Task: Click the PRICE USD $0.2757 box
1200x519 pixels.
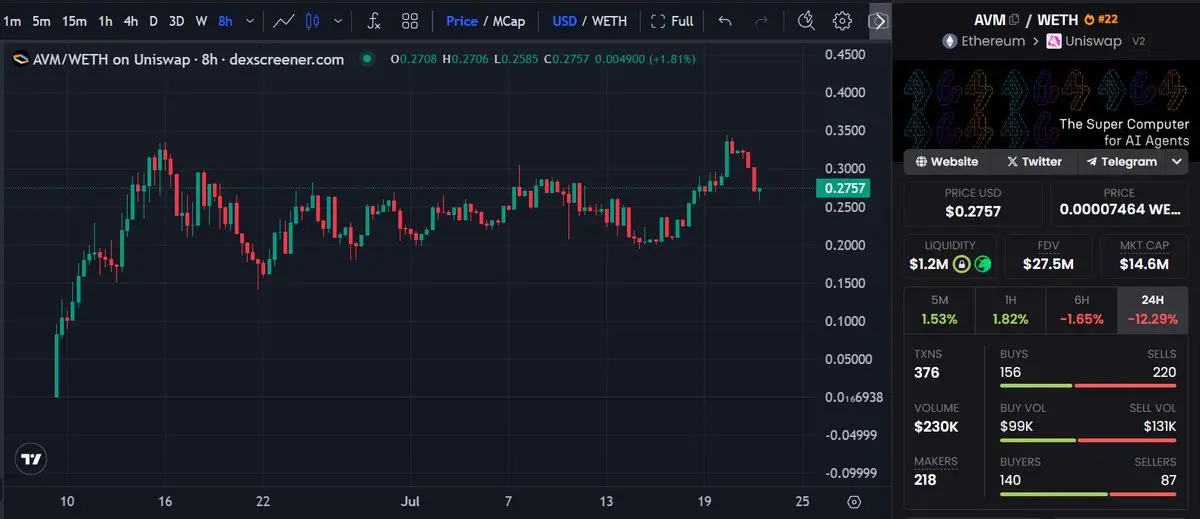Action: tap(973, 203)
